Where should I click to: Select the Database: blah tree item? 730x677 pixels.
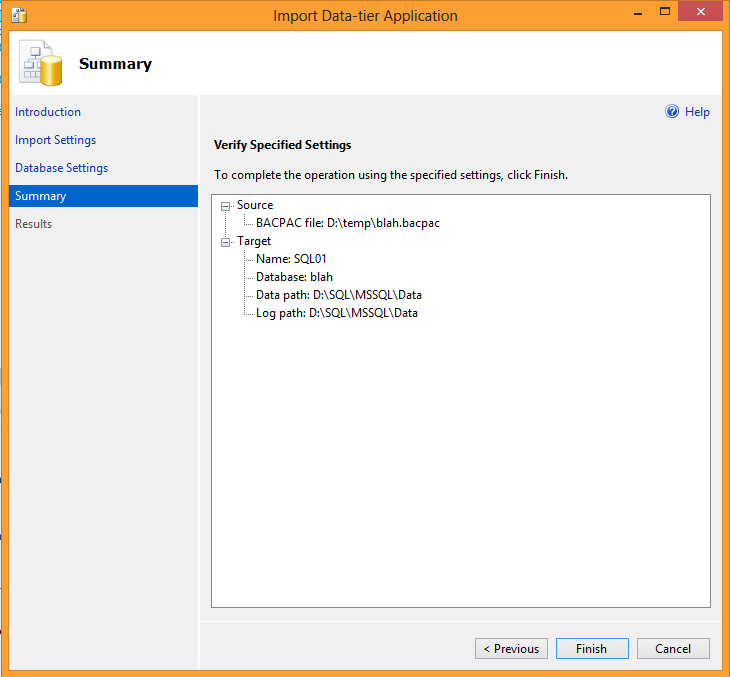294,277
